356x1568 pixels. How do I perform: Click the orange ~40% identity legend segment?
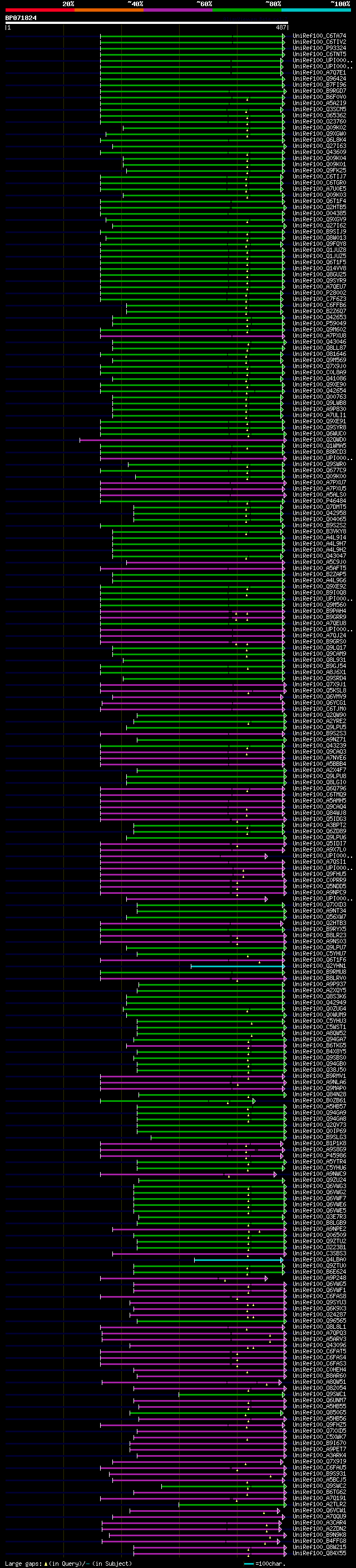(109, 10)
